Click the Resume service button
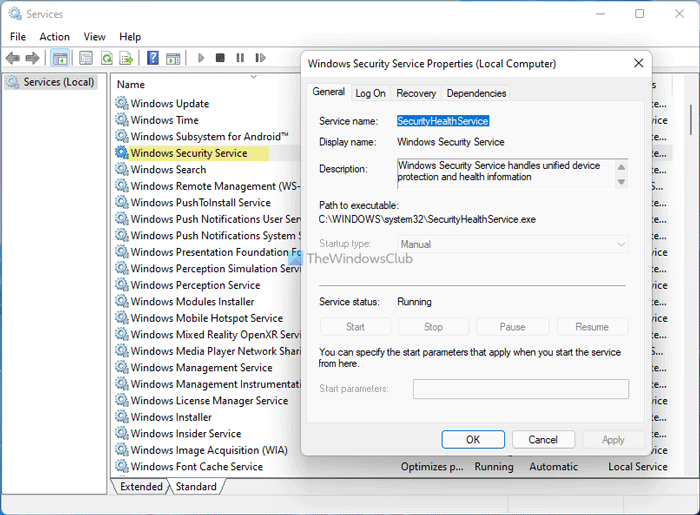 click(x=592, y=327)
